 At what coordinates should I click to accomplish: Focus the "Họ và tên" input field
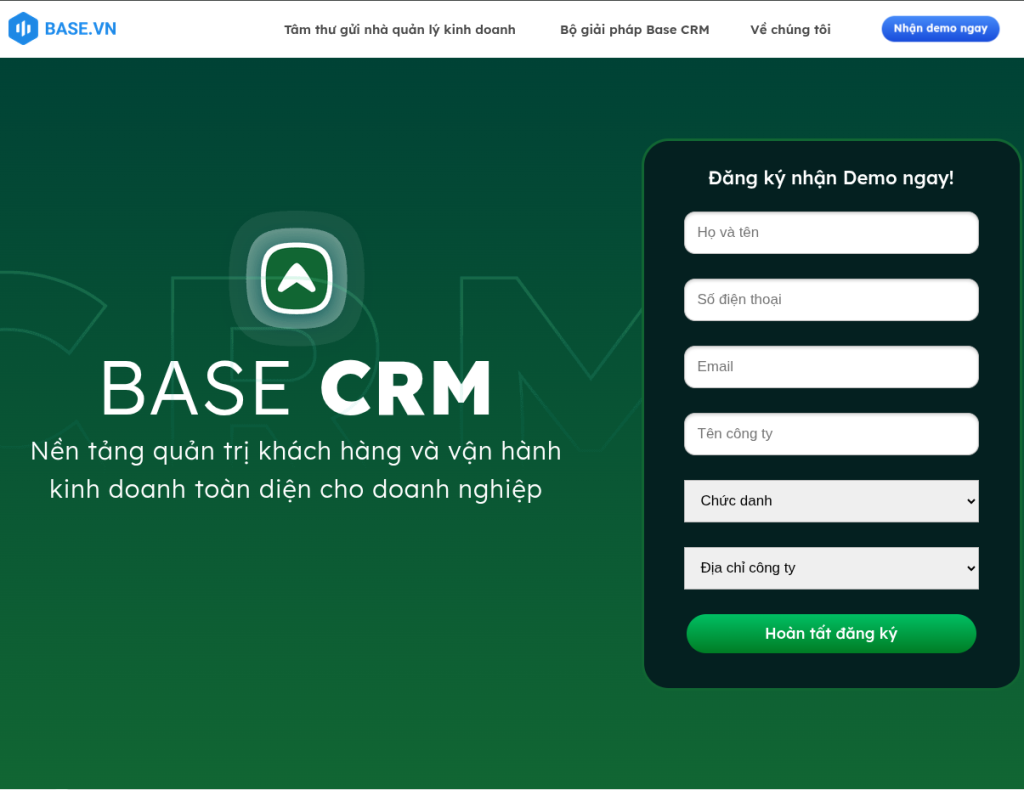[831, 232]
